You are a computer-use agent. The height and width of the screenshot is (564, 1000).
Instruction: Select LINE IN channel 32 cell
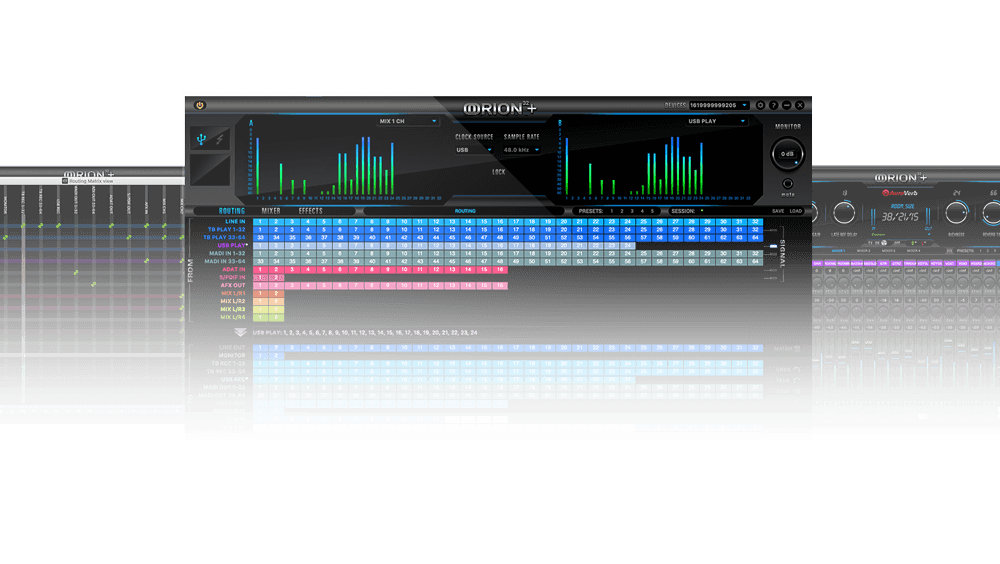(755, 222)
